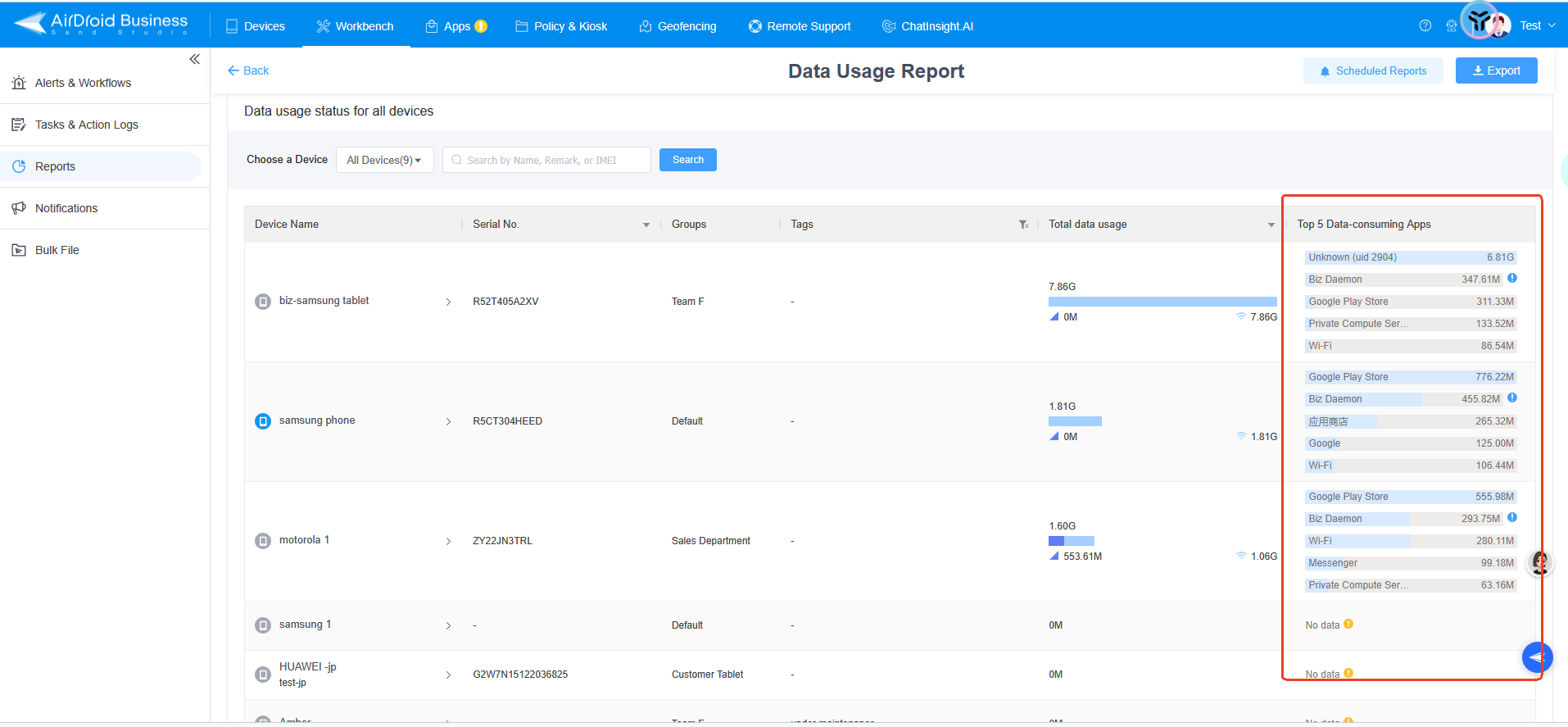Click samsung 1 device icon
The height and width of the screenshot is (727, 1568).
pyautogui.click(x=263, y=625)
